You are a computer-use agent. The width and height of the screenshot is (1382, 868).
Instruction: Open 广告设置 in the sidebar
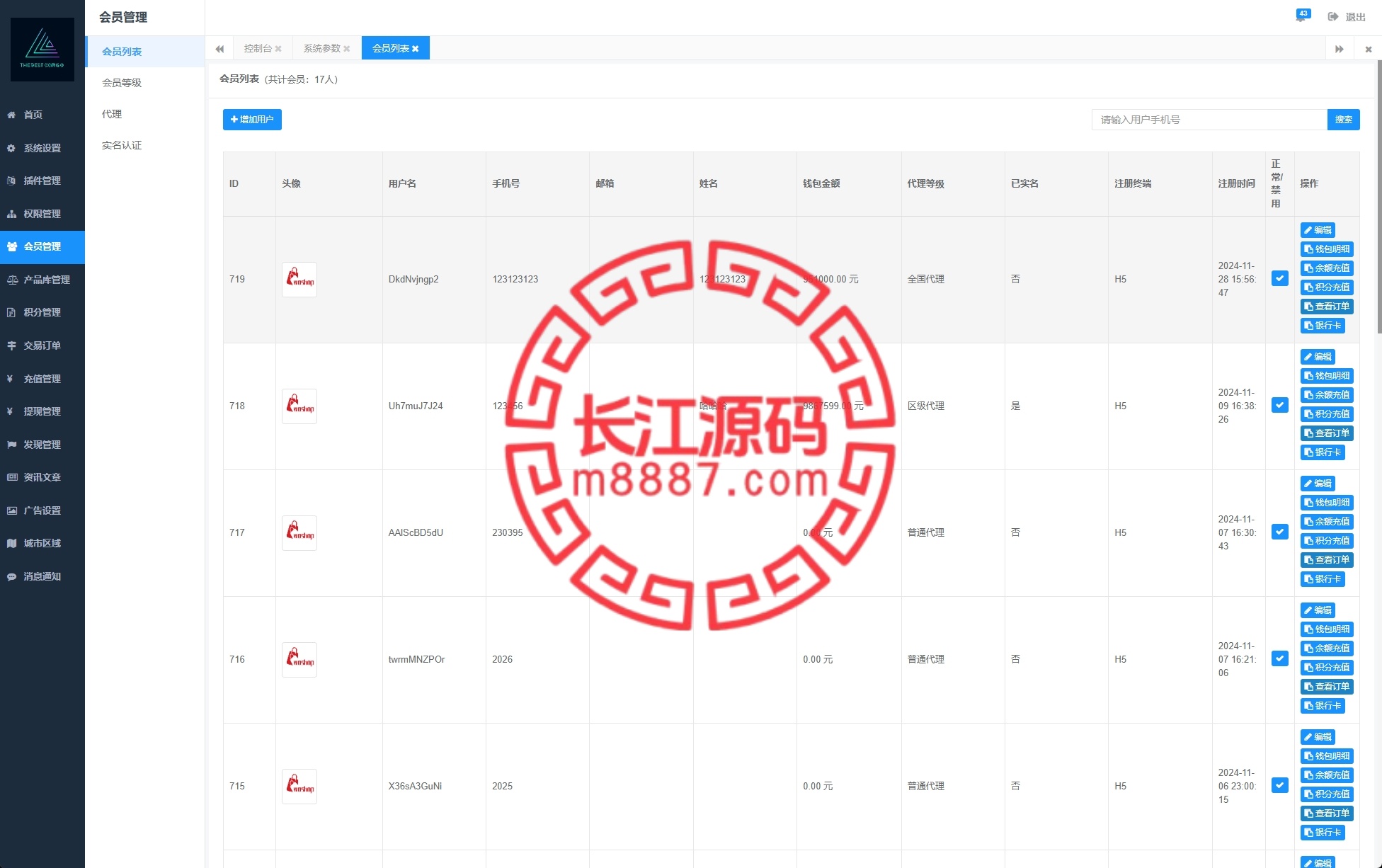tap(42, 510)
